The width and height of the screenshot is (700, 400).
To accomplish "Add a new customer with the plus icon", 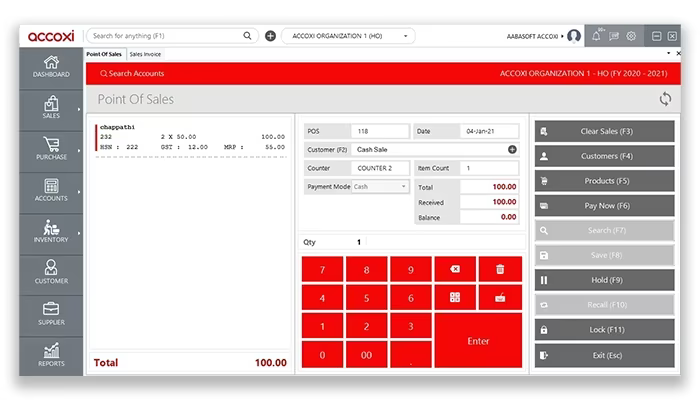I will [x=512, y=150].
